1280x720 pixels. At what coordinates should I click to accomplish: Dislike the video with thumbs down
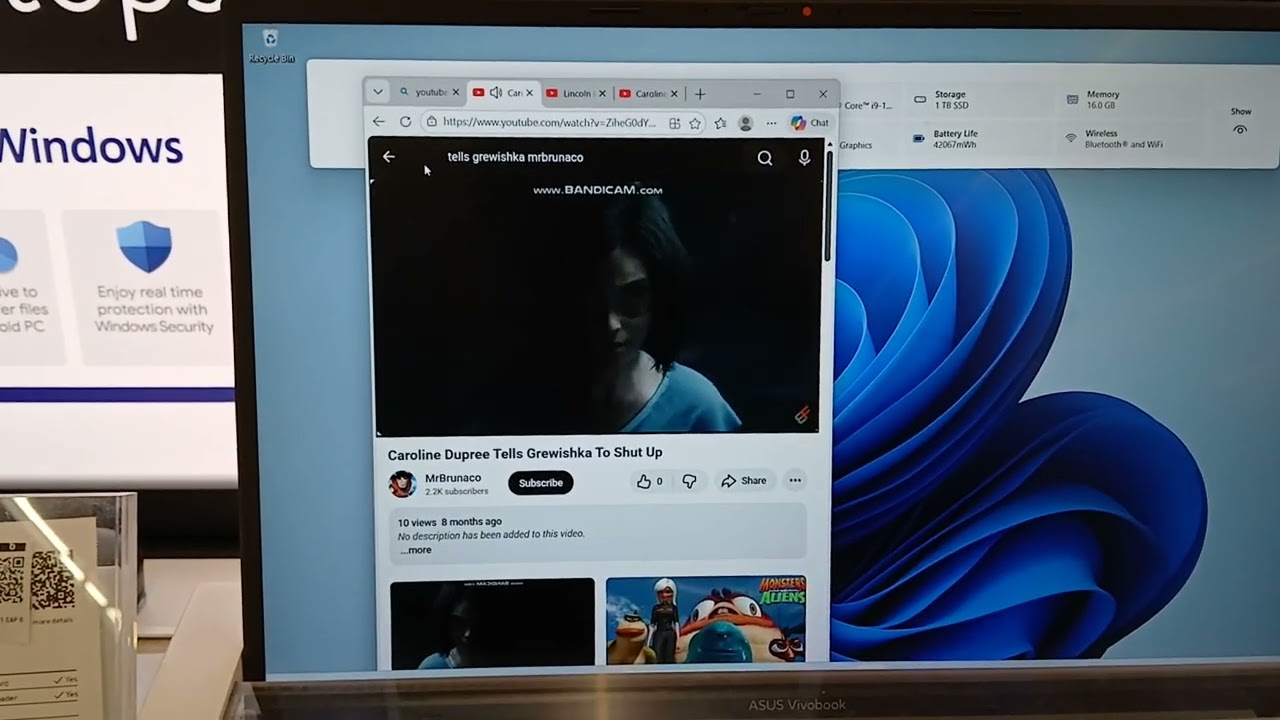[689, 482]
